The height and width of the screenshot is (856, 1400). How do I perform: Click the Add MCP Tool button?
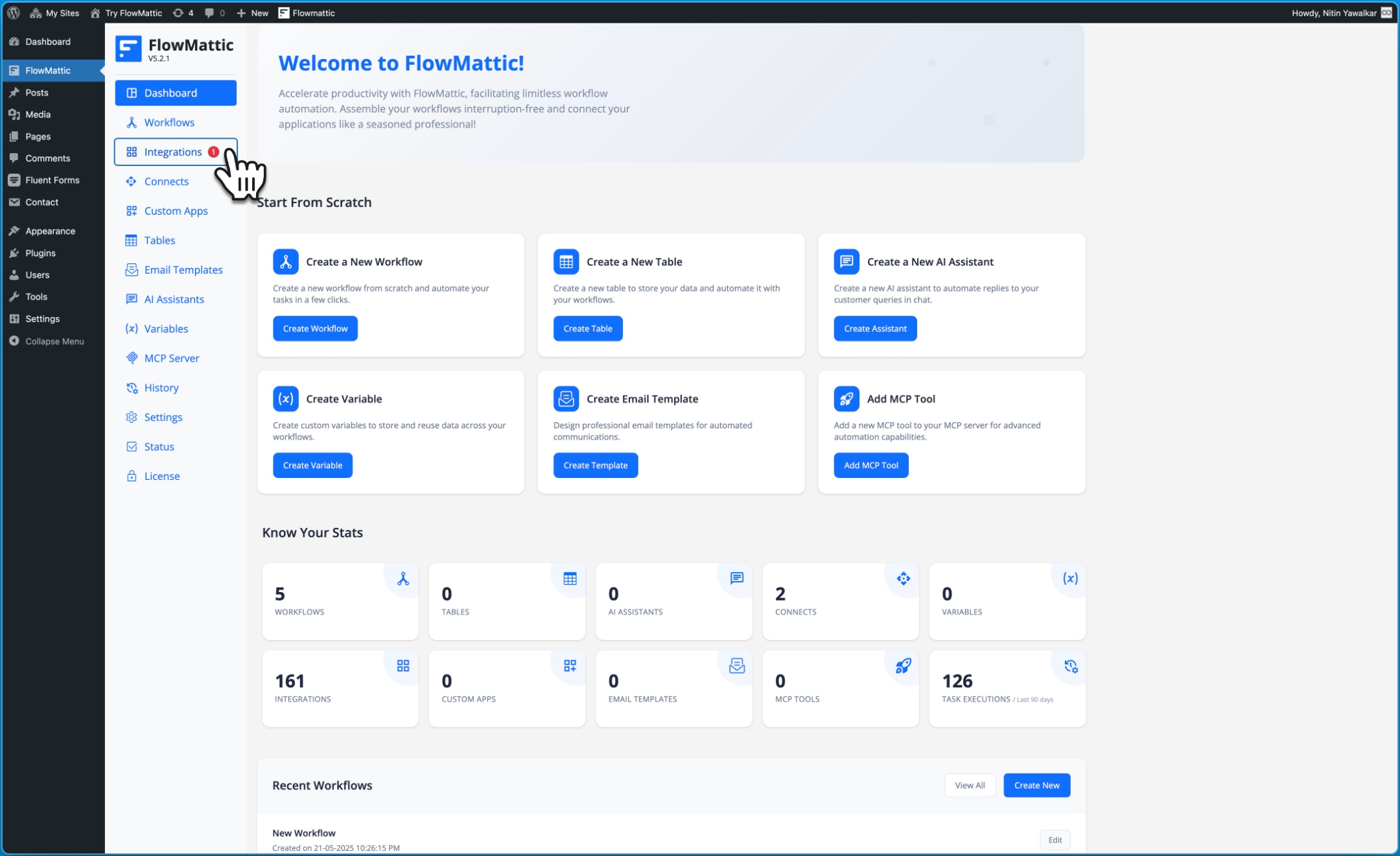tap(871, 465)
